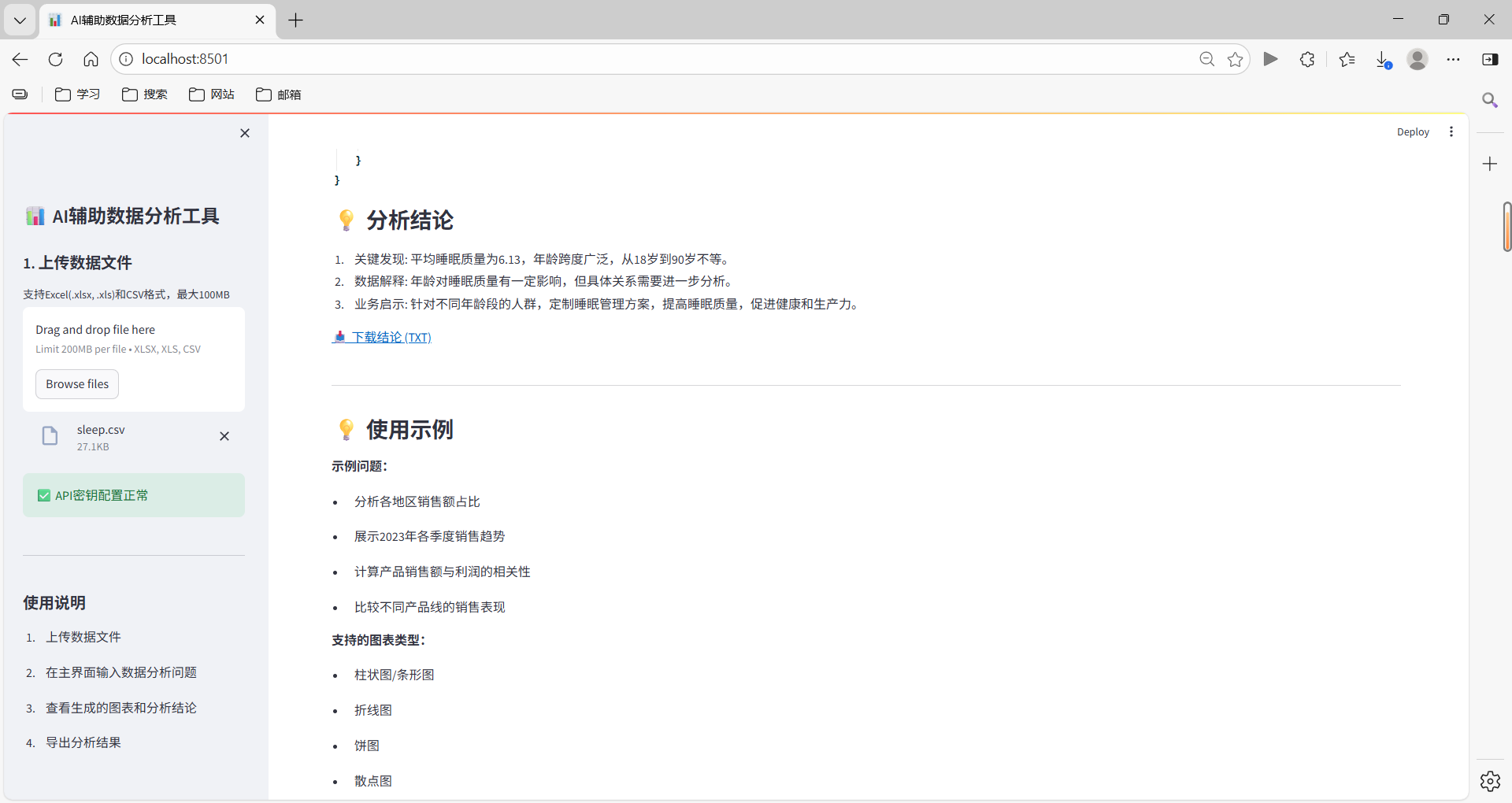
Task: Click the 业务启示 conclusion line
Action: pos(607,304)
